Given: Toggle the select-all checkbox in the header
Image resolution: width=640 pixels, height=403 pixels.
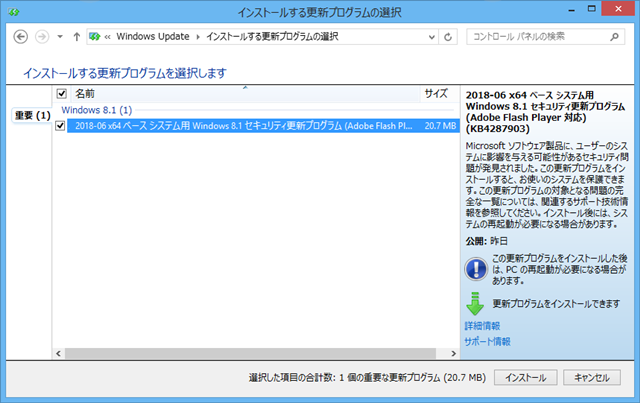Looking at the screenshot, I should pyautogui.click(x=62, y=94).
